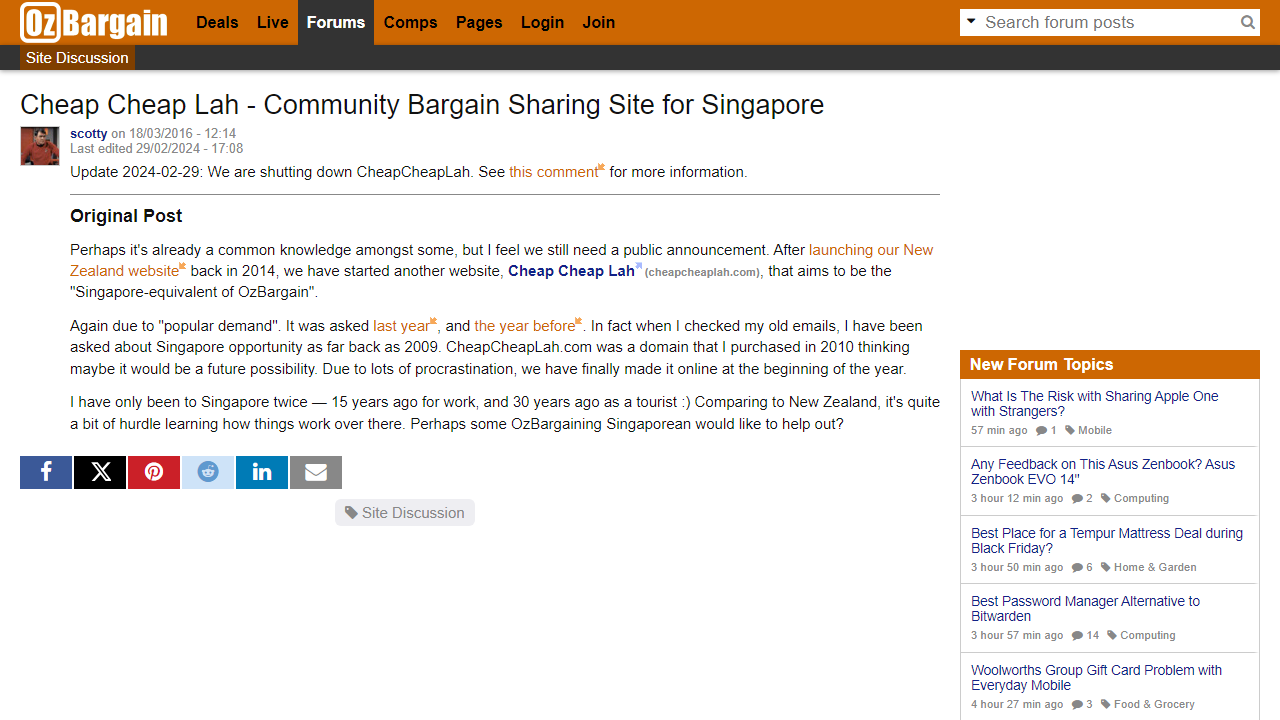Click in the search forum posts field

tap(1105, 22)
